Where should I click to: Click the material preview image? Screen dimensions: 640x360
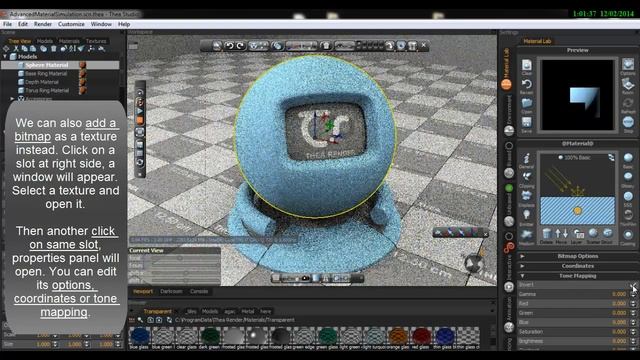(x=577, y=95)
